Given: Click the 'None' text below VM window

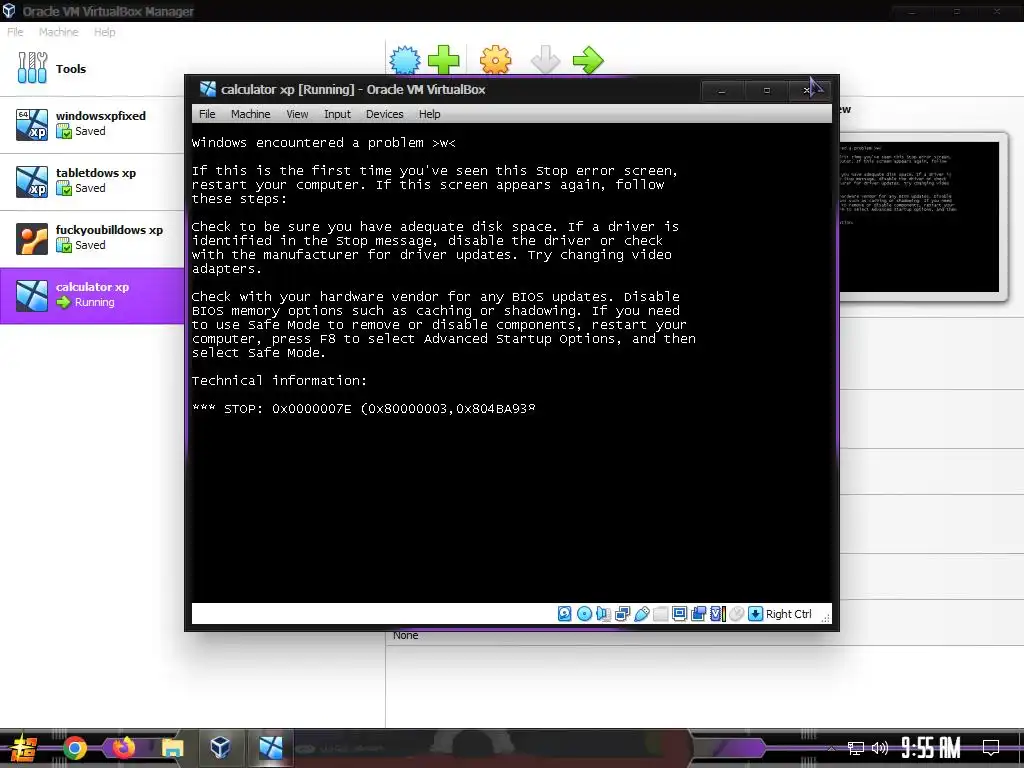Looking at the screenshot, I should [x=406, y=635].
